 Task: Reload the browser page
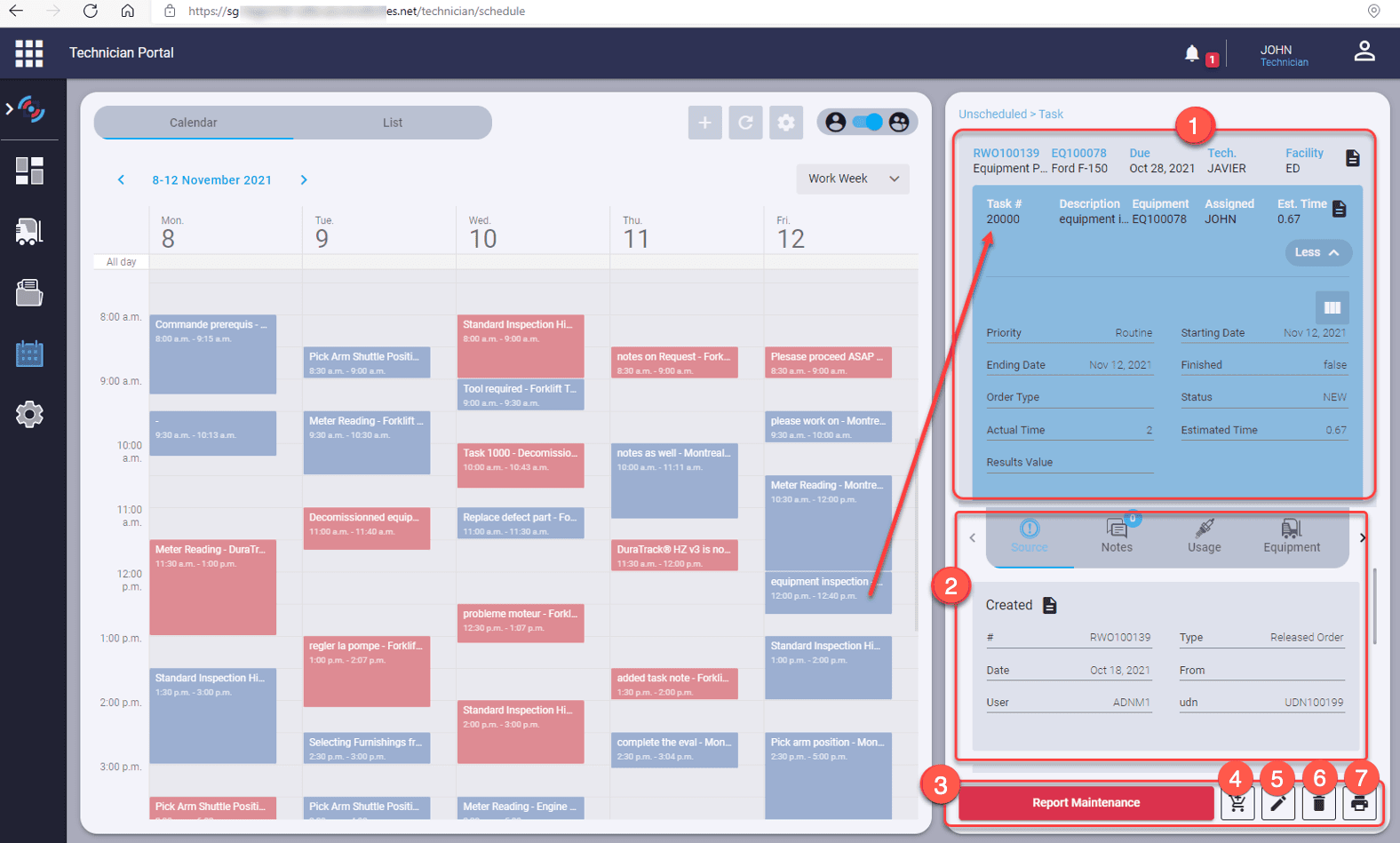tap(91, 12)
